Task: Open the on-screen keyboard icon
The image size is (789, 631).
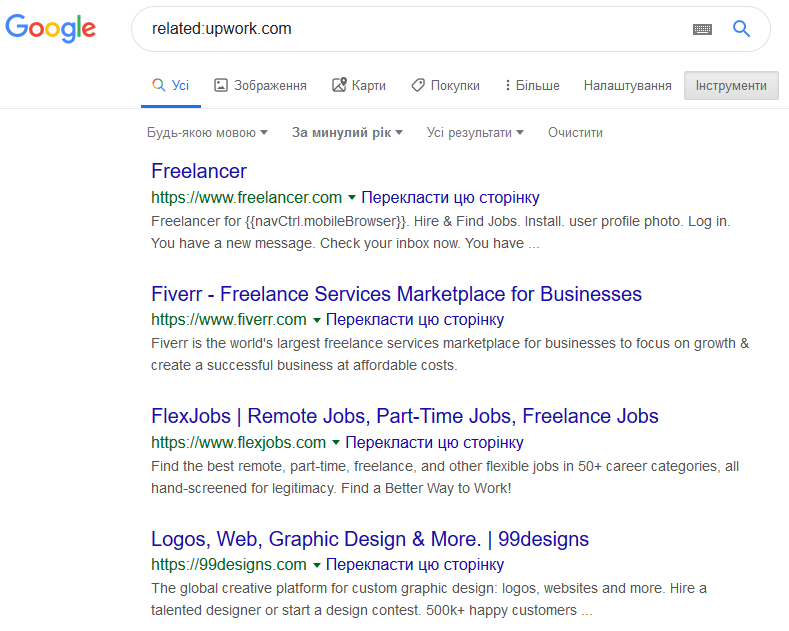Action: tap(702, 29)
